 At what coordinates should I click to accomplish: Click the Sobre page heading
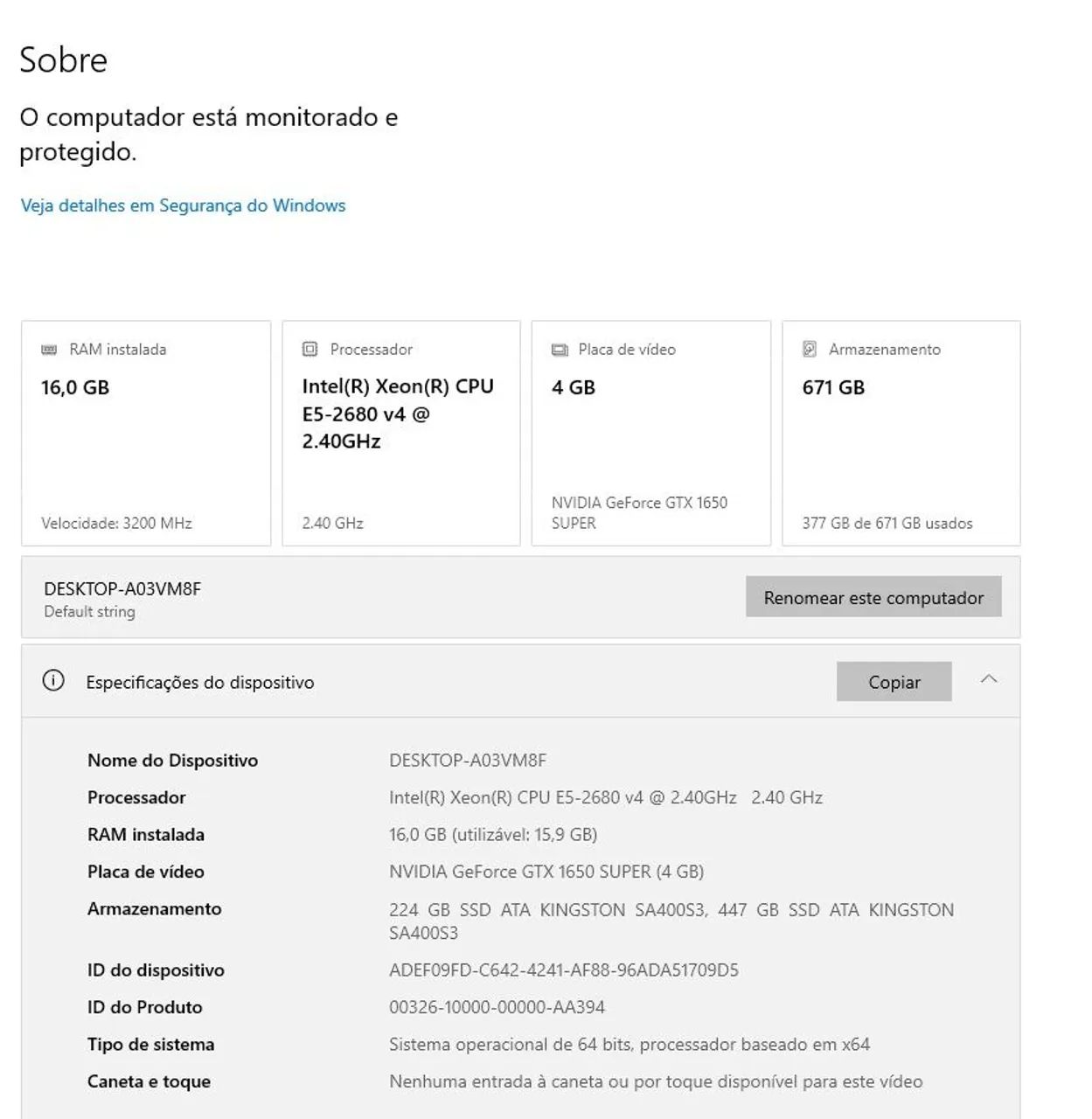(64, 59)
